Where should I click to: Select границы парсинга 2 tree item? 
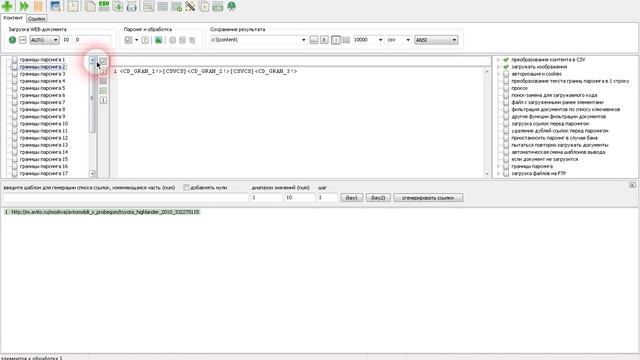[42, 67]
